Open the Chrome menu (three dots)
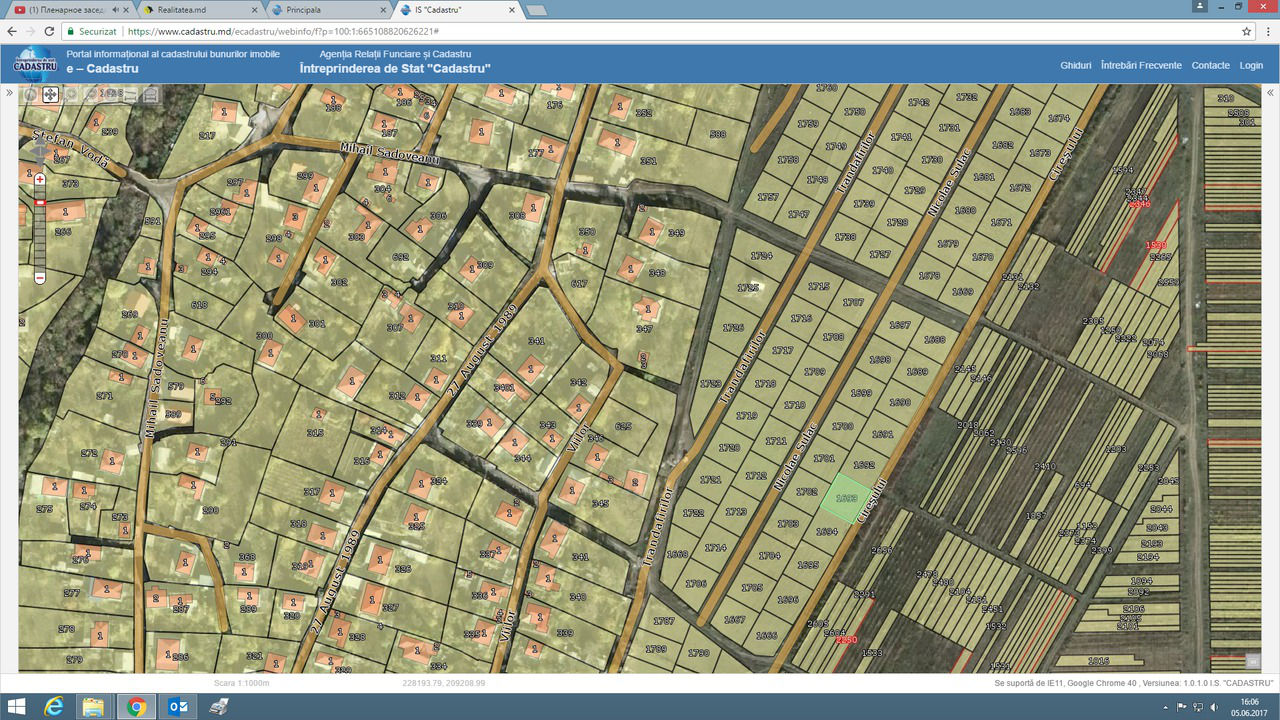This screenshot has height=720, width=1280. tap(1267, 31)
